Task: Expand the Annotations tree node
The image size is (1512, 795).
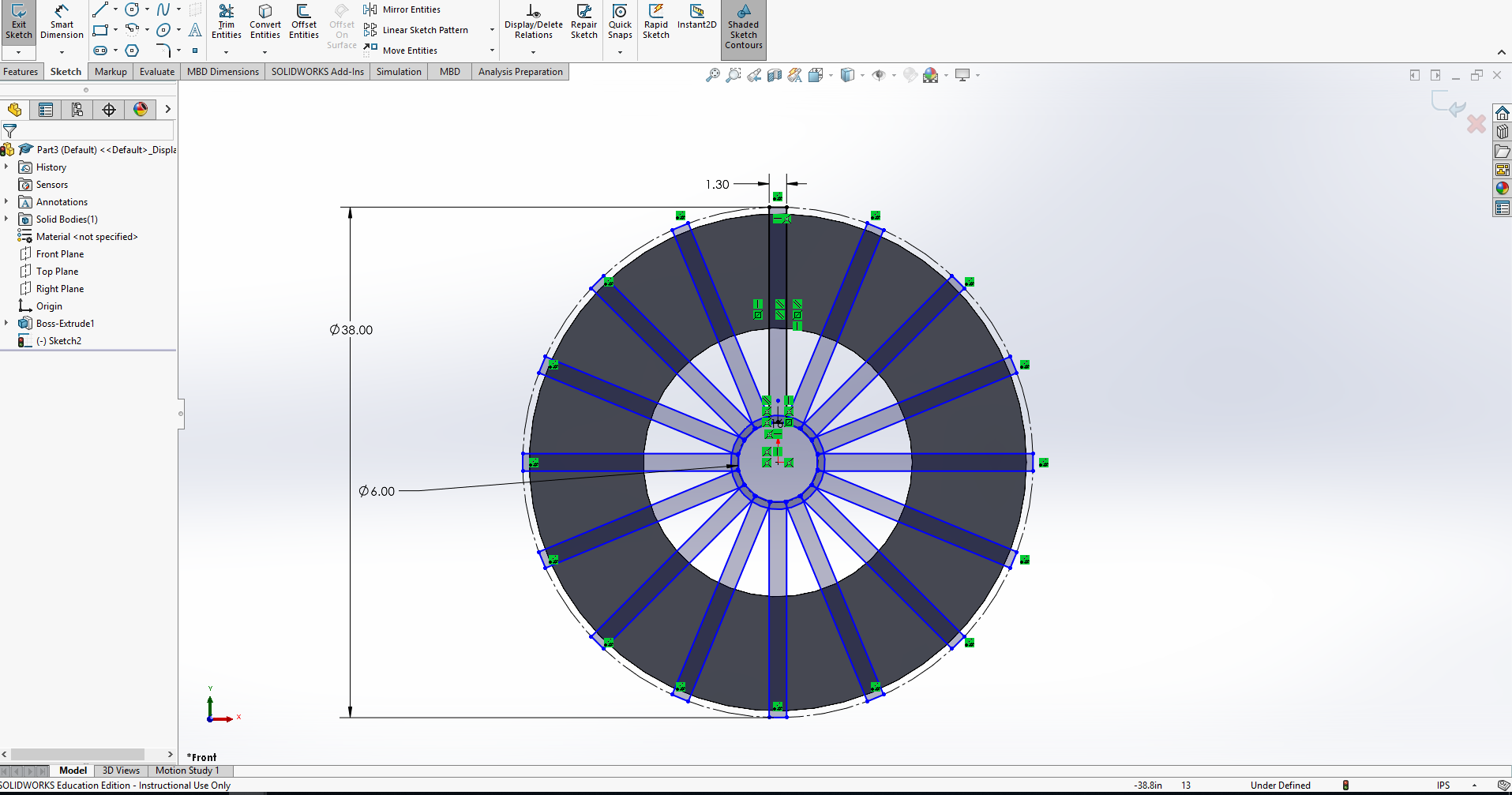Action: 8,201
